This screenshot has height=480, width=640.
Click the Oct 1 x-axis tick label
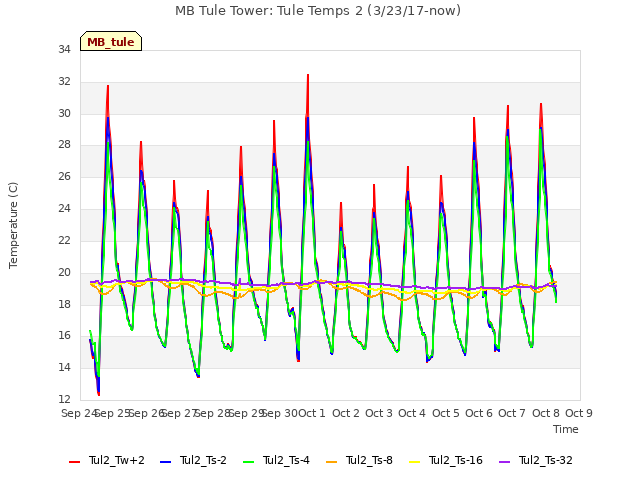312,413
